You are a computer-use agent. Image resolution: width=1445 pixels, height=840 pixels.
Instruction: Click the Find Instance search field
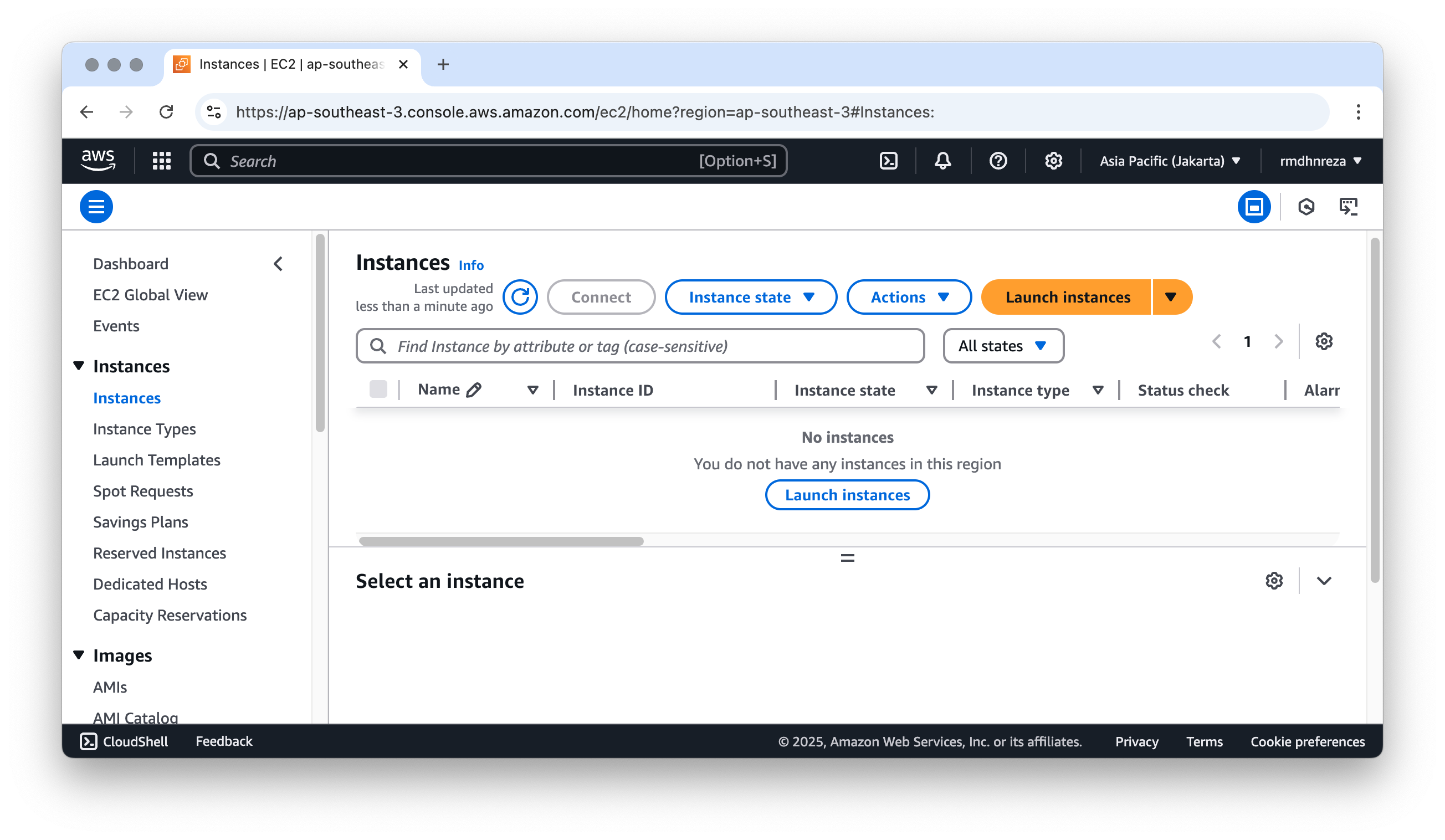(x=640, y=346)
